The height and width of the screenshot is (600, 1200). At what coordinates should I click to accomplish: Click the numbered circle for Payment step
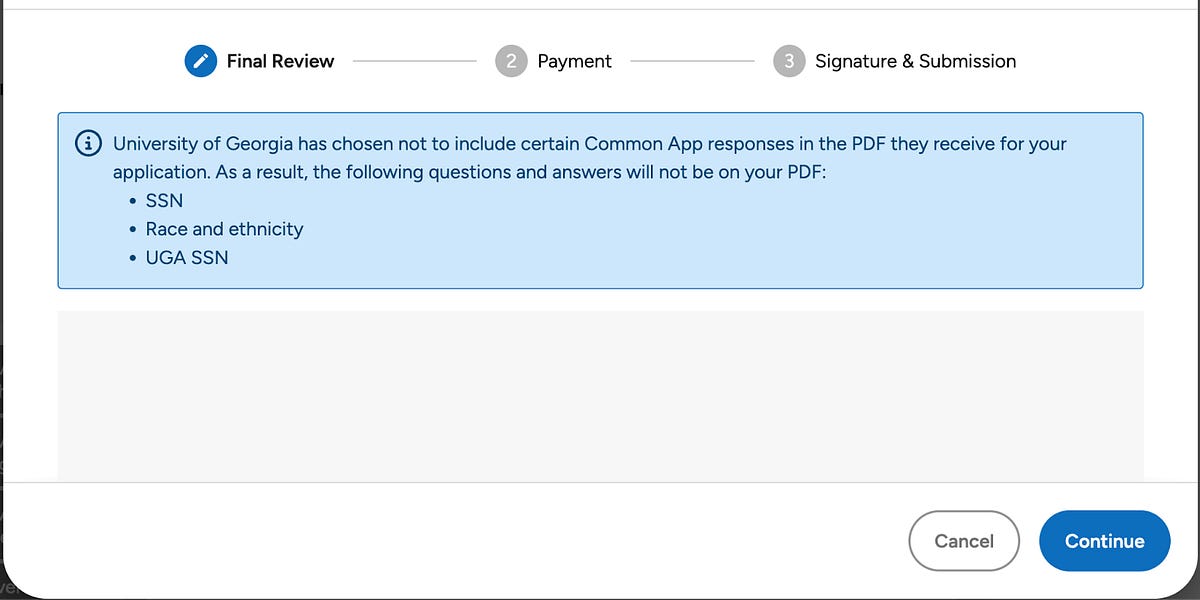click(x=511, y=61)
